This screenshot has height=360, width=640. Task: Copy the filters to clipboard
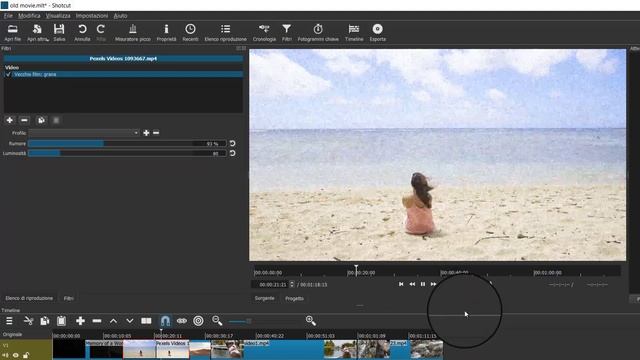pyautogui.click(x=41, y=120)
